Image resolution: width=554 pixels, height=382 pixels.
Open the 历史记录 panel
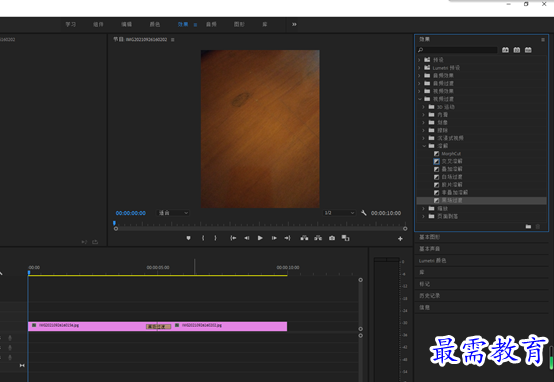(430, 296)
